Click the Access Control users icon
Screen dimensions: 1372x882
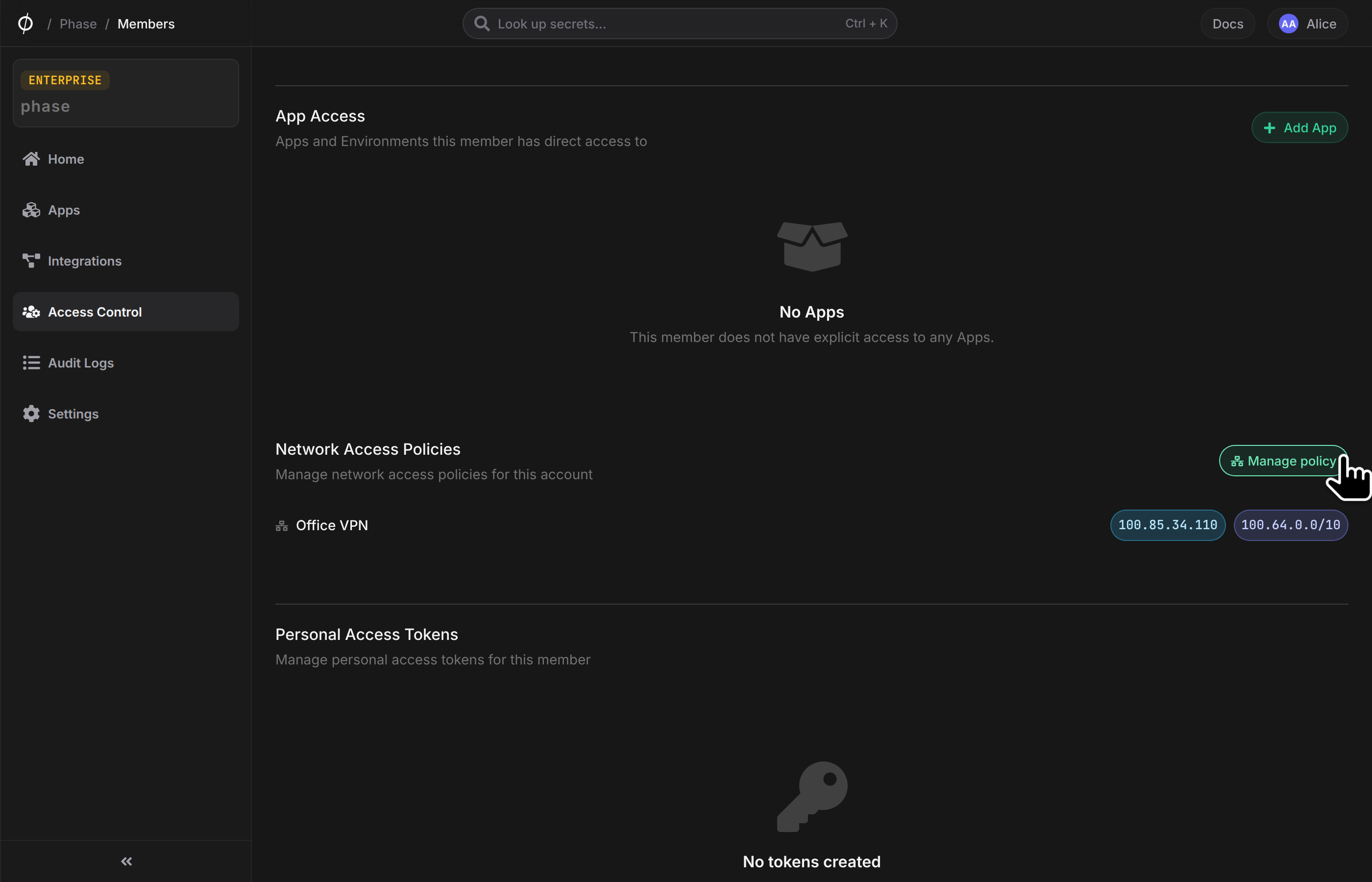(31, 312)
